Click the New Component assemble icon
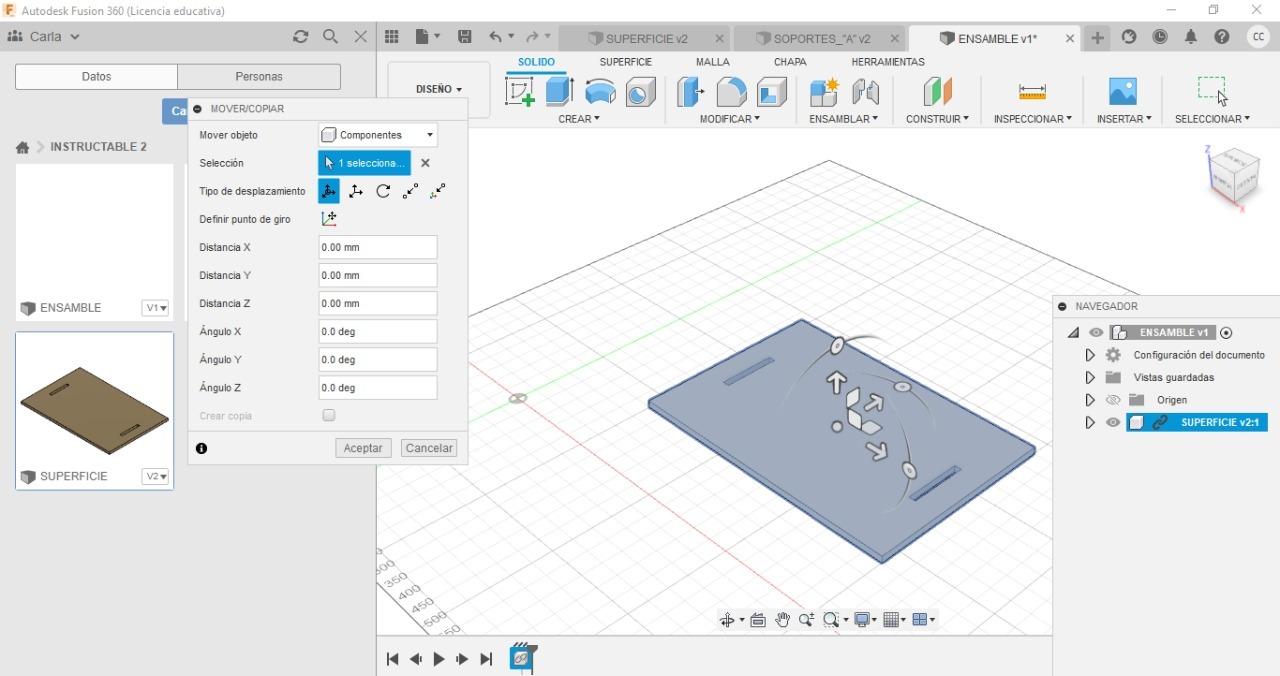Viewport: 1280px width, 676px height. click(824, 92)
